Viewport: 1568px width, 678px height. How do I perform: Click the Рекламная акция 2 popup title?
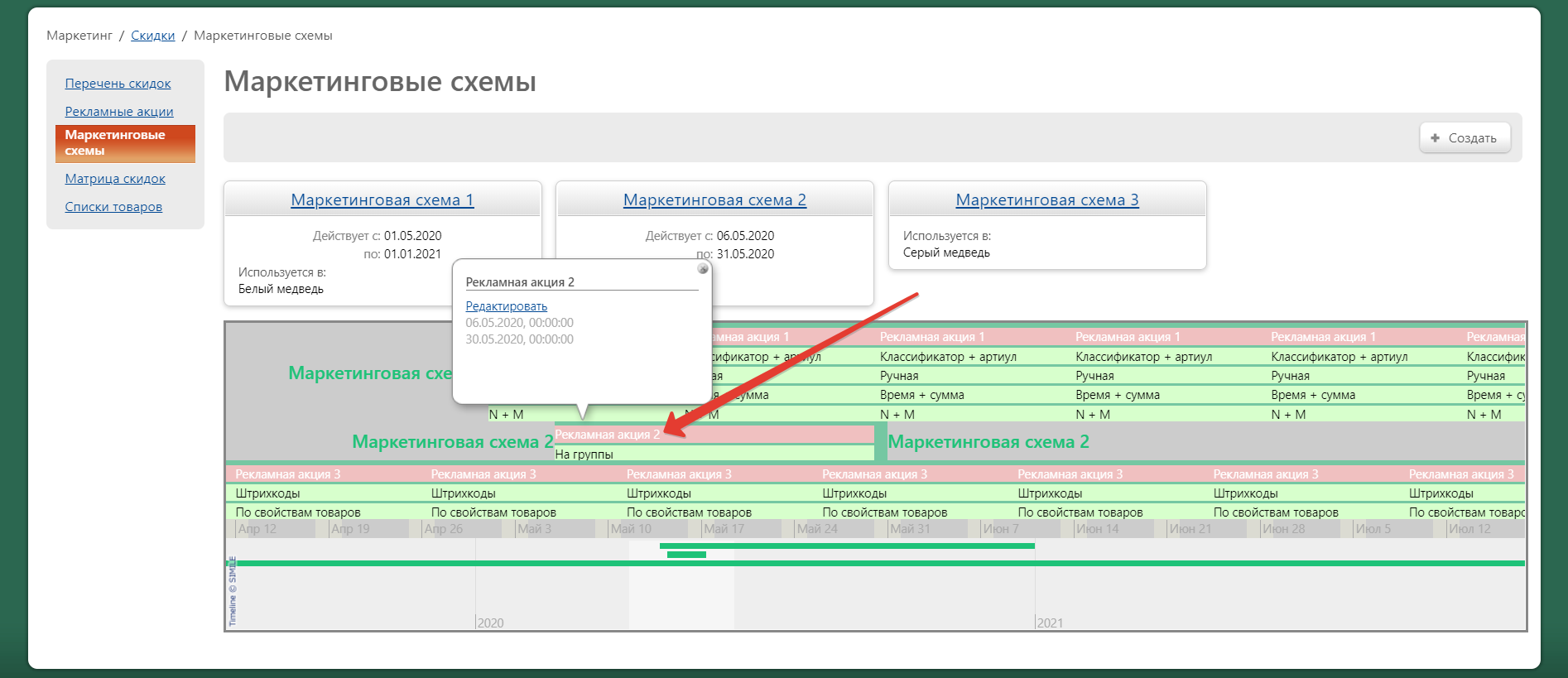pos(520,282)
